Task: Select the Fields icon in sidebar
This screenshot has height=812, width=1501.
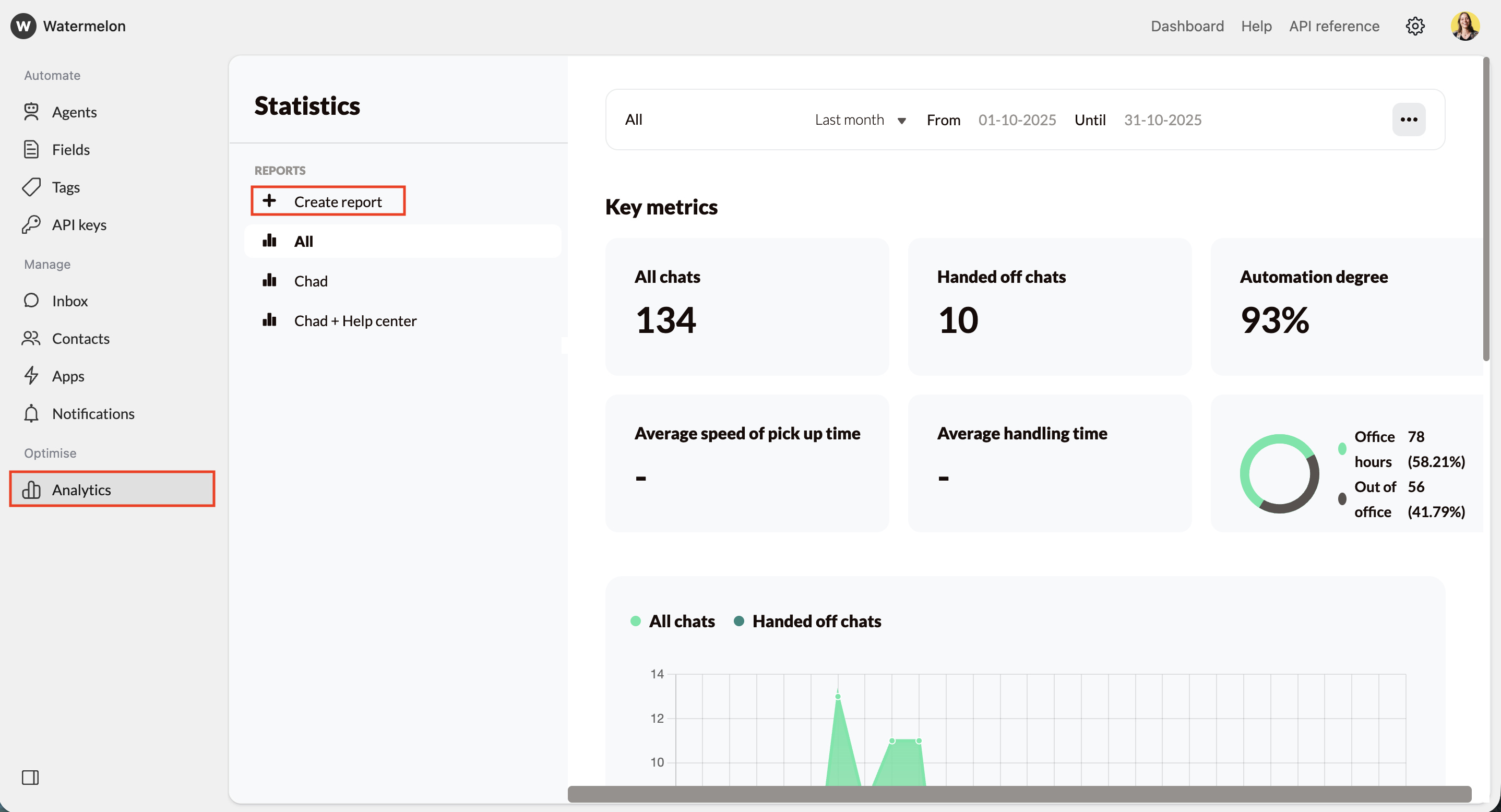Action: (32, 149)
